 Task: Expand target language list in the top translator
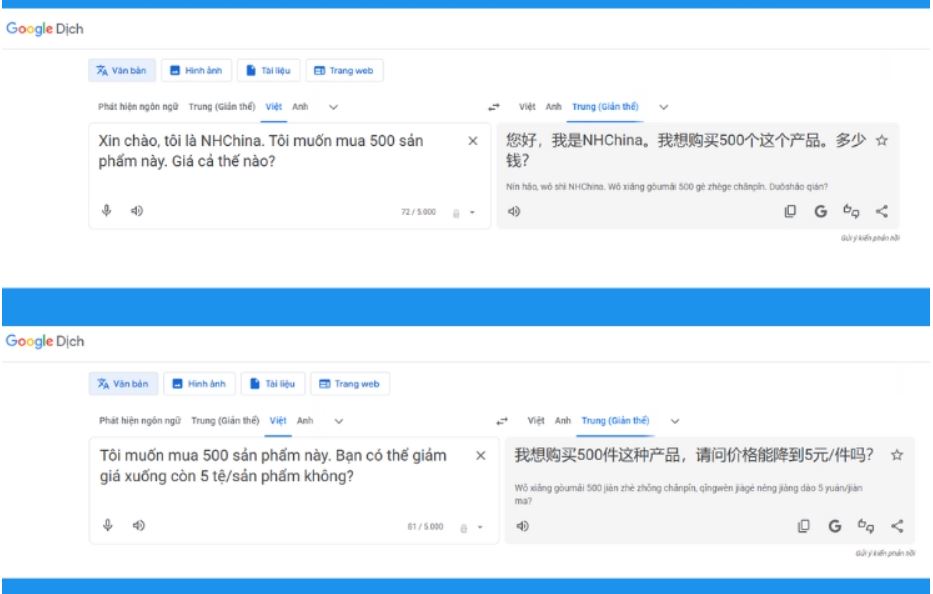click(663, 107)
